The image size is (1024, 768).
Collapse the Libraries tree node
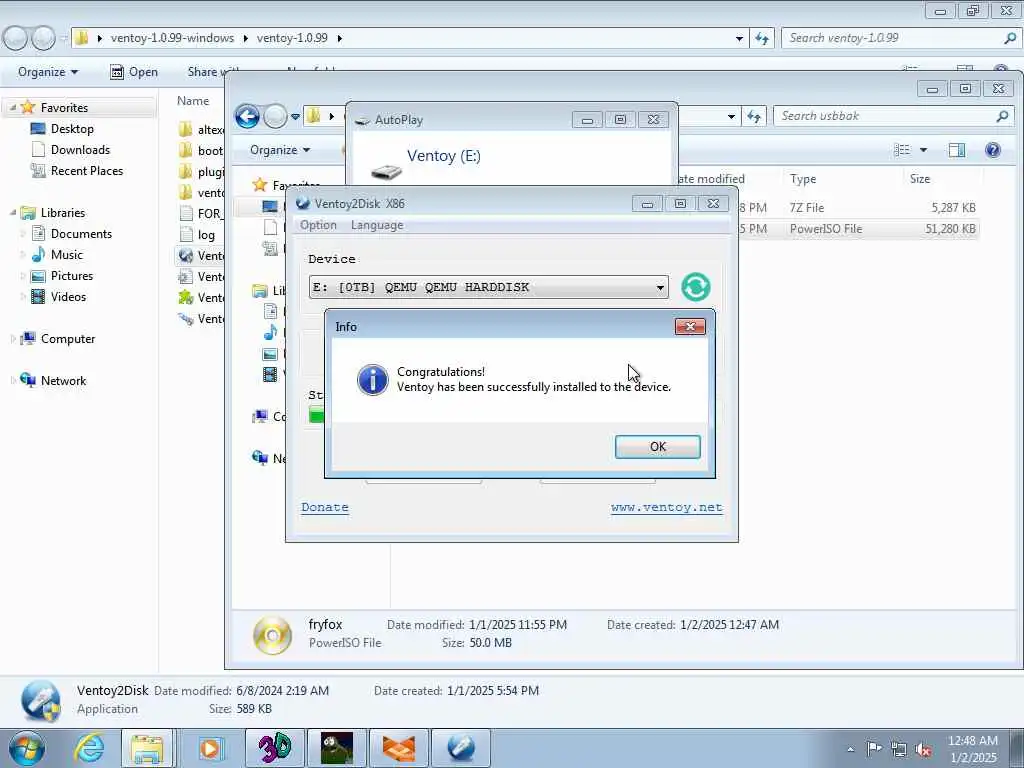pos(12,213)
